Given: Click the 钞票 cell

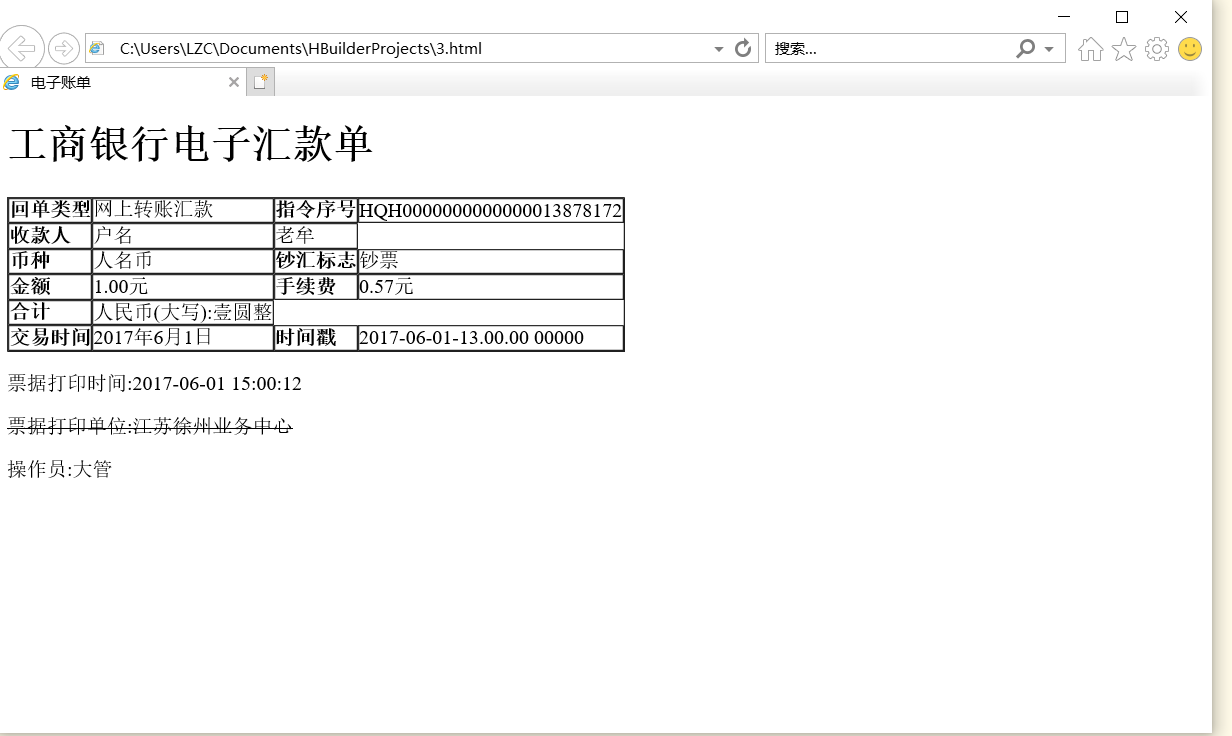Looking at the screenshot, I should point(491,261).
